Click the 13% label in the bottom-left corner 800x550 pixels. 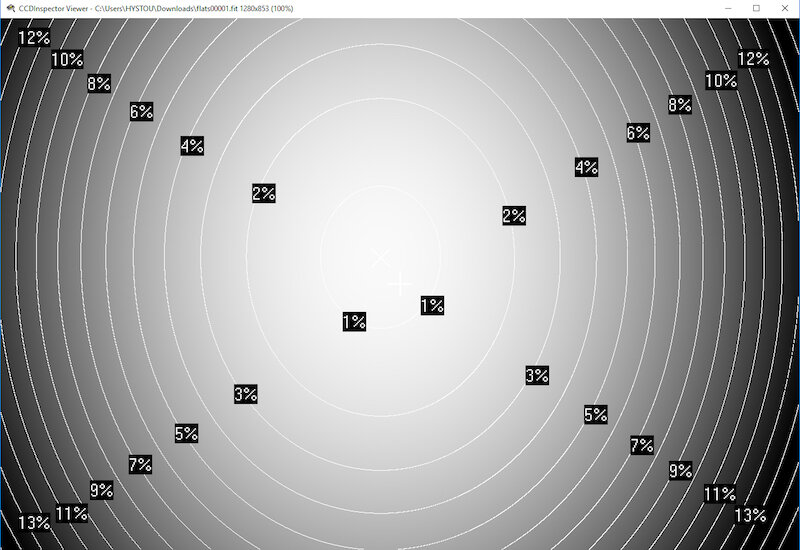34,522
